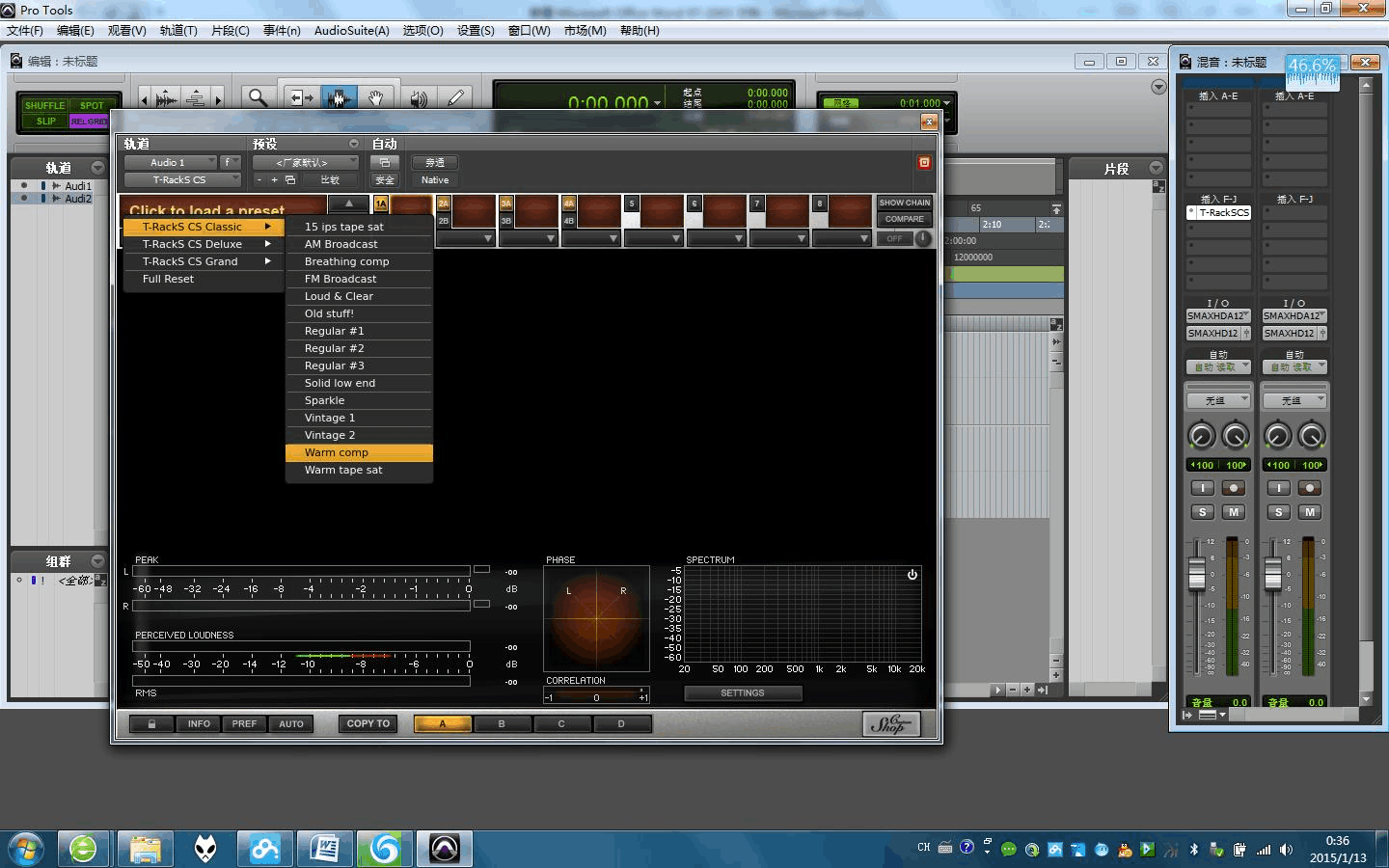Click the PREF button
The width and height of the screenshot is (1389, 868).
[244, 723]
